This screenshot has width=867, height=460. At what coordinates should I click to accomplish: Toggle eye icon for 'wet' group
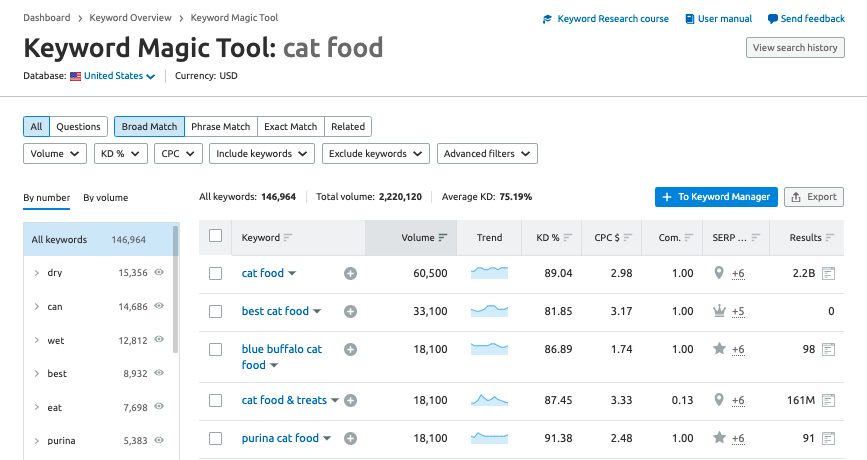pyautogui.click(x=159, y=339)
